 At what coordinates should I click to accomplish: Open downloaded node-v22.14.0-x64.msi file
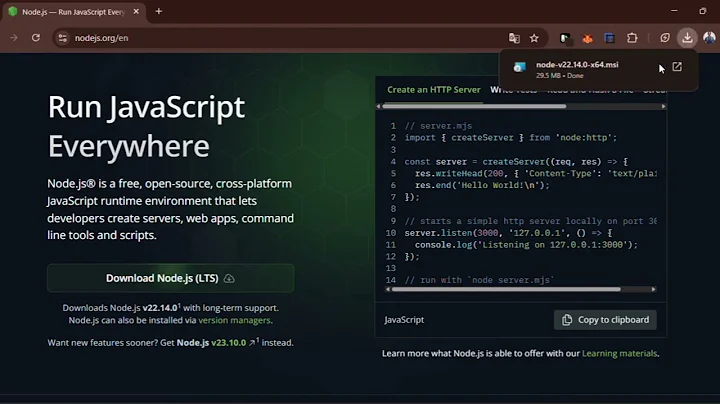577,65
